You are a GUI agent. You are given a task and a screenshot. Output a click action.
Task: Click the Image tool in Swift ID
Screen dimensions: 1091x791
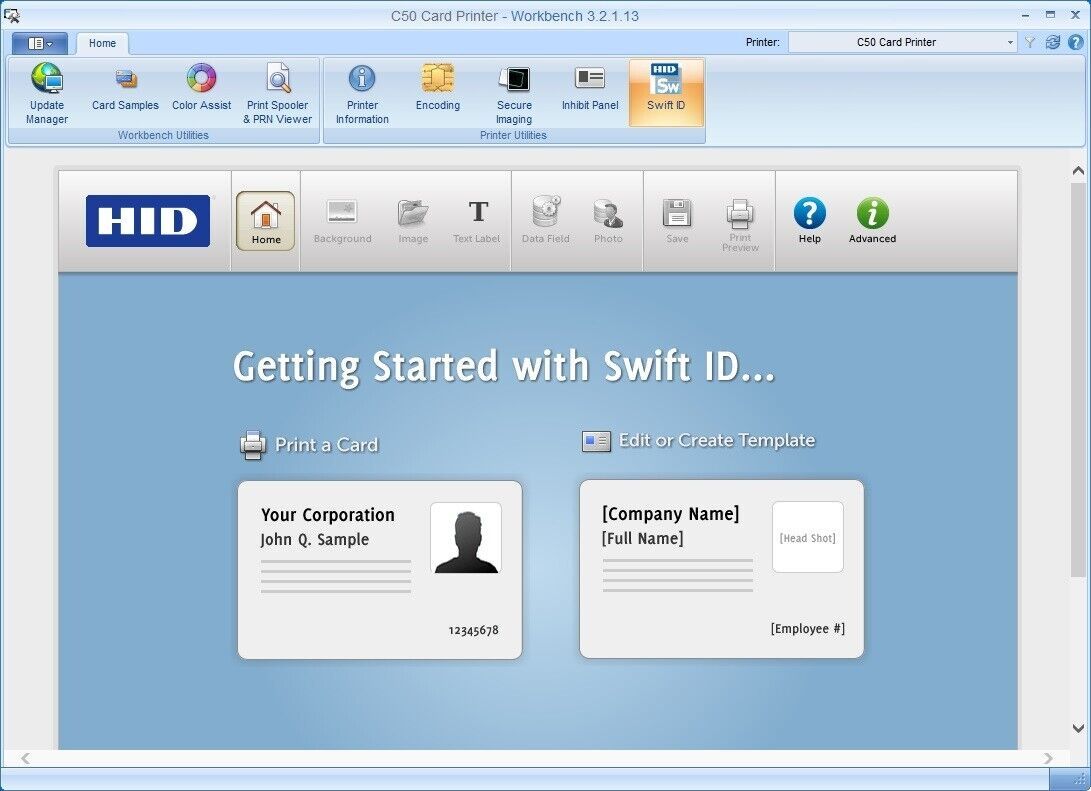tap(413, 221)
